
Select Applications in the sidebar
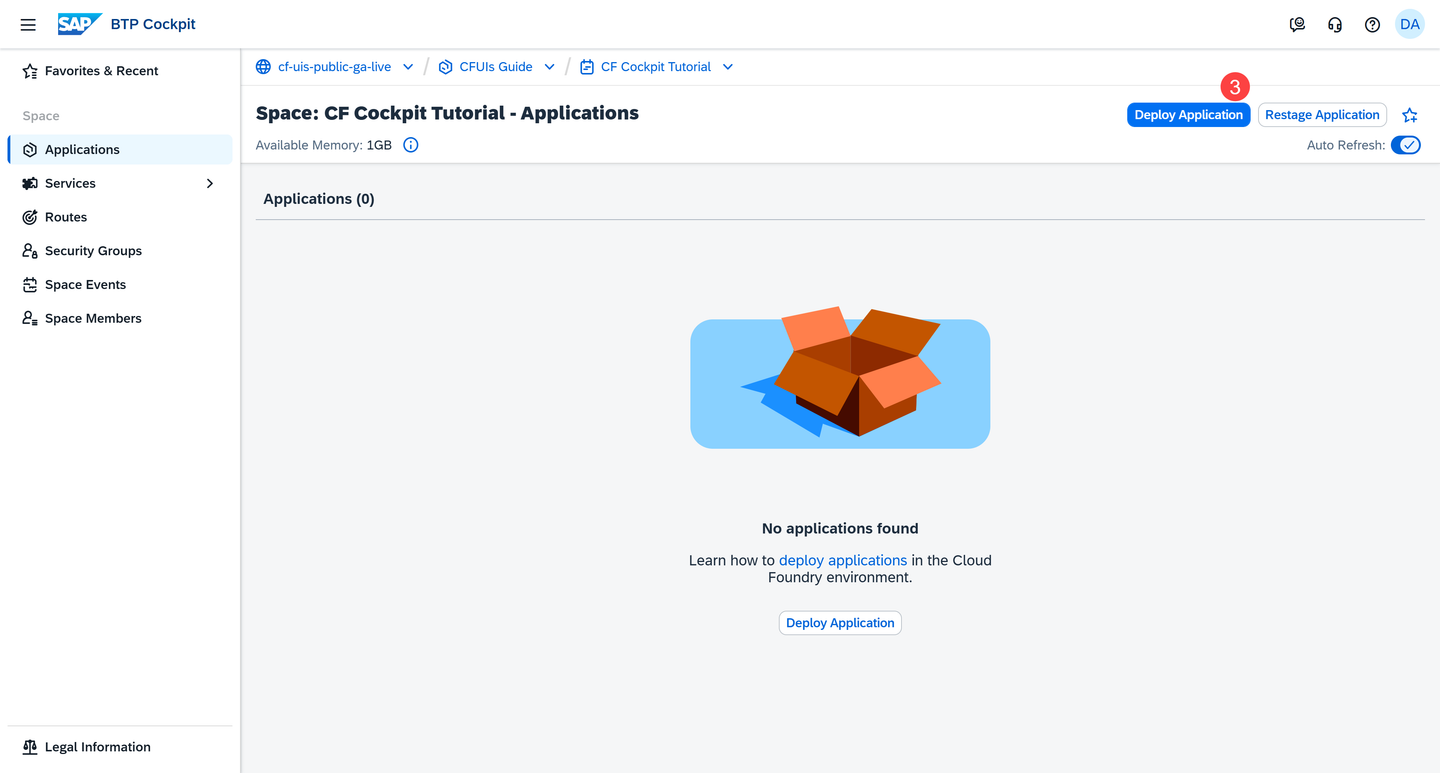tap(120, 150)
